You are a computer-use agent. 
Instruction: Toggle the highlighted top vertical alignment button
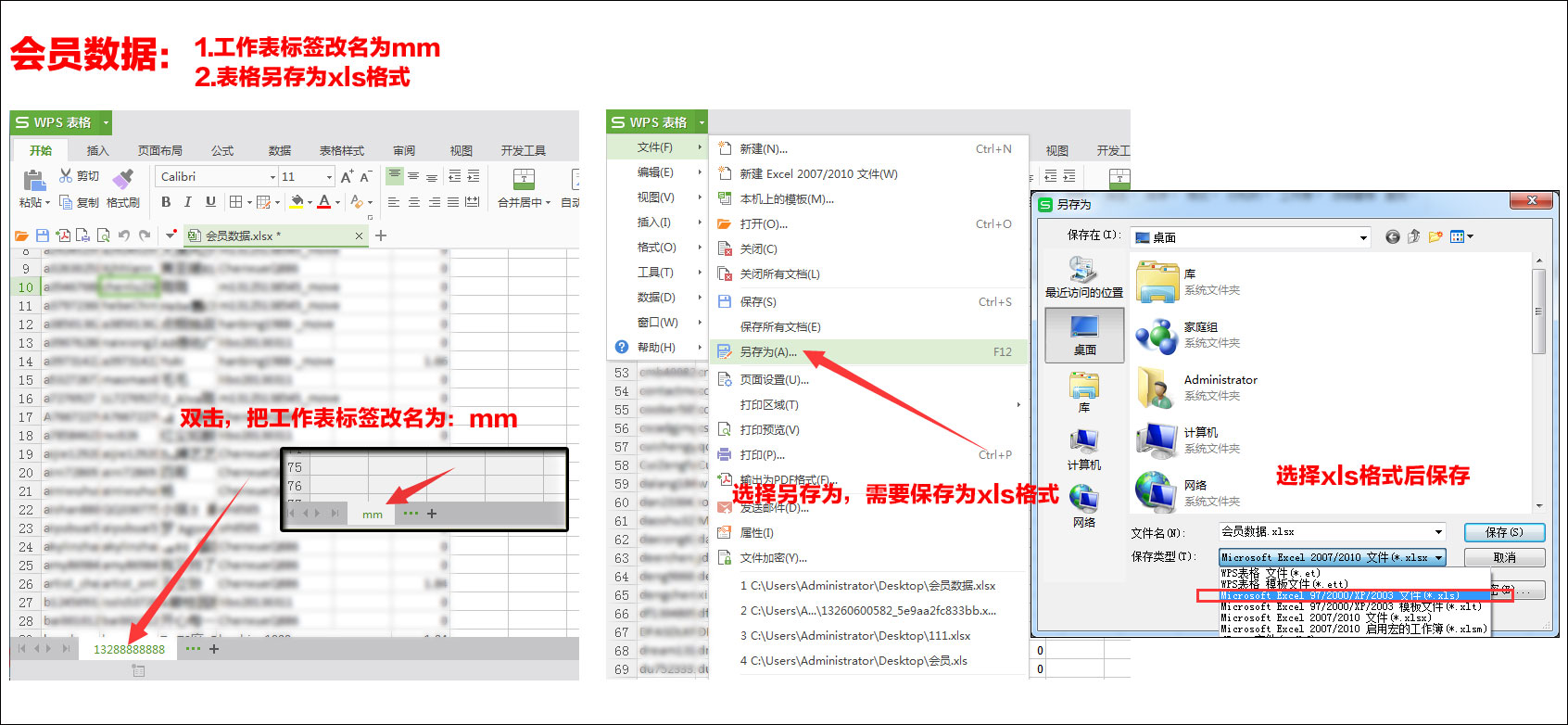pyautogui.click(x=395, y=175)
